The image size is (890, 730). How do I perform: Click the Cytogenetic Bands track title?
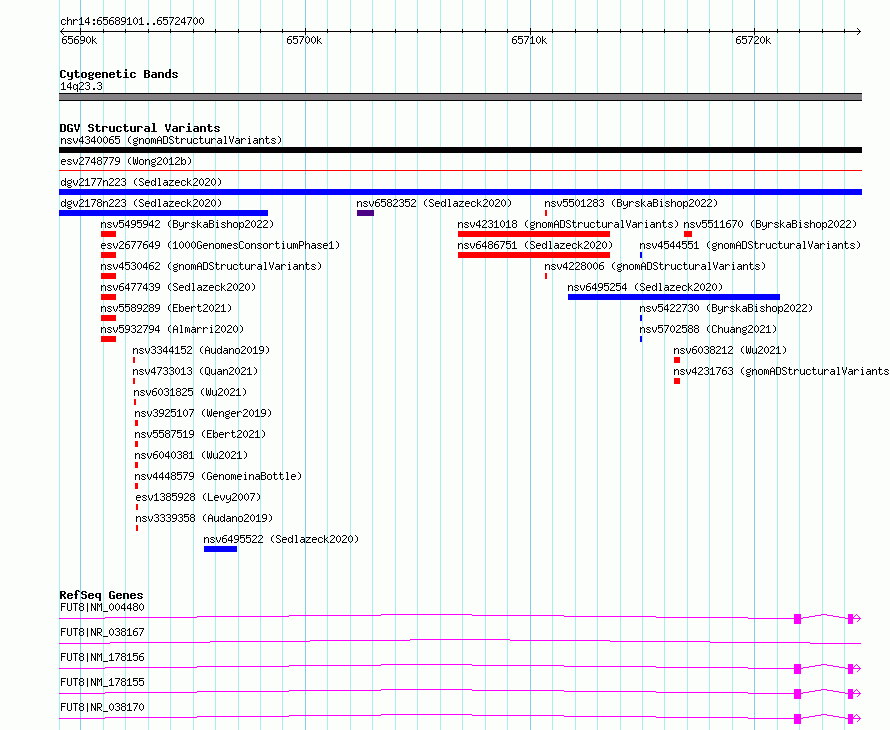pyautogui.click(x=119, y=74)
